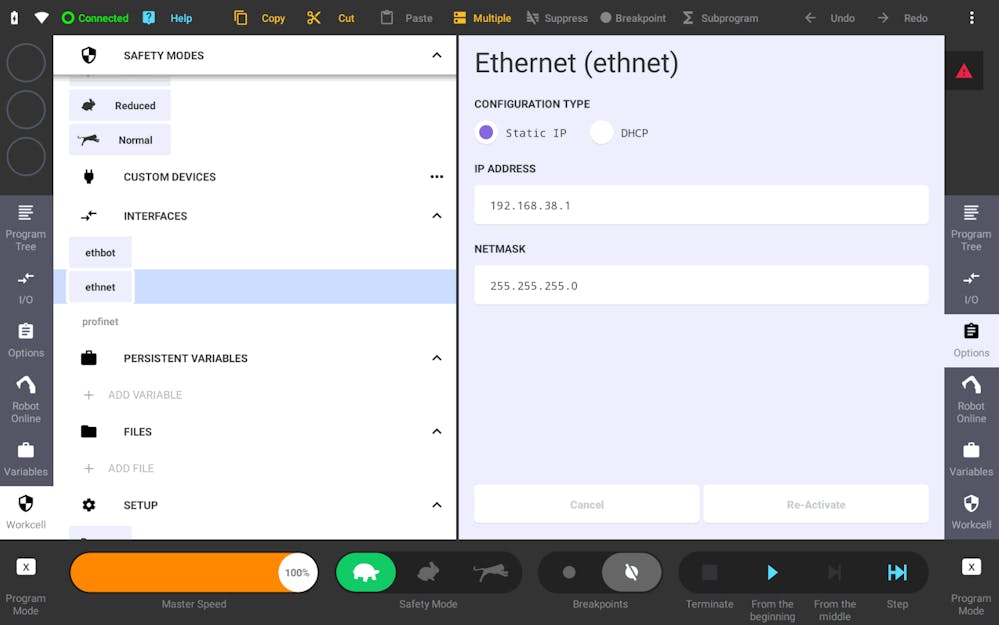This screenshot has height=625, width=999.
Task: Open the three-dot overflow menu
Action: [972, 18]
